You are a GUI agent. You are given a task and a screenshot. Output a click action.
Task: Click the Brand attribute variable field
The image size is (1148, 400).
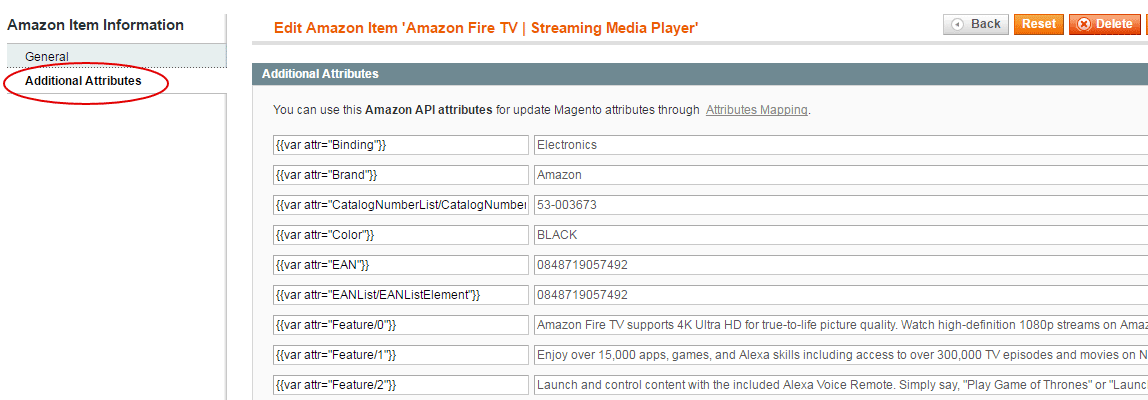[x=400, y=175]
